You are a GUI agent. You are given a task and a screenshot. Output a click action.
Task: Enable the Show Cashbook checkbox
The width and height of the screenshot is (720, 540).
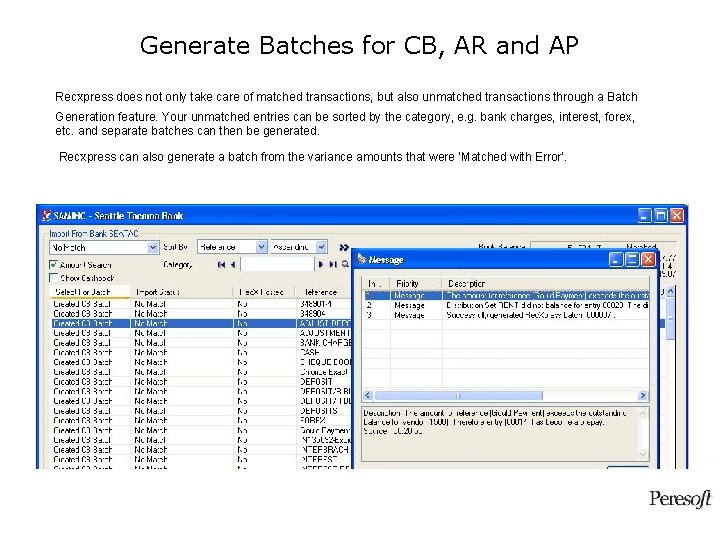(x=54, y=277)
